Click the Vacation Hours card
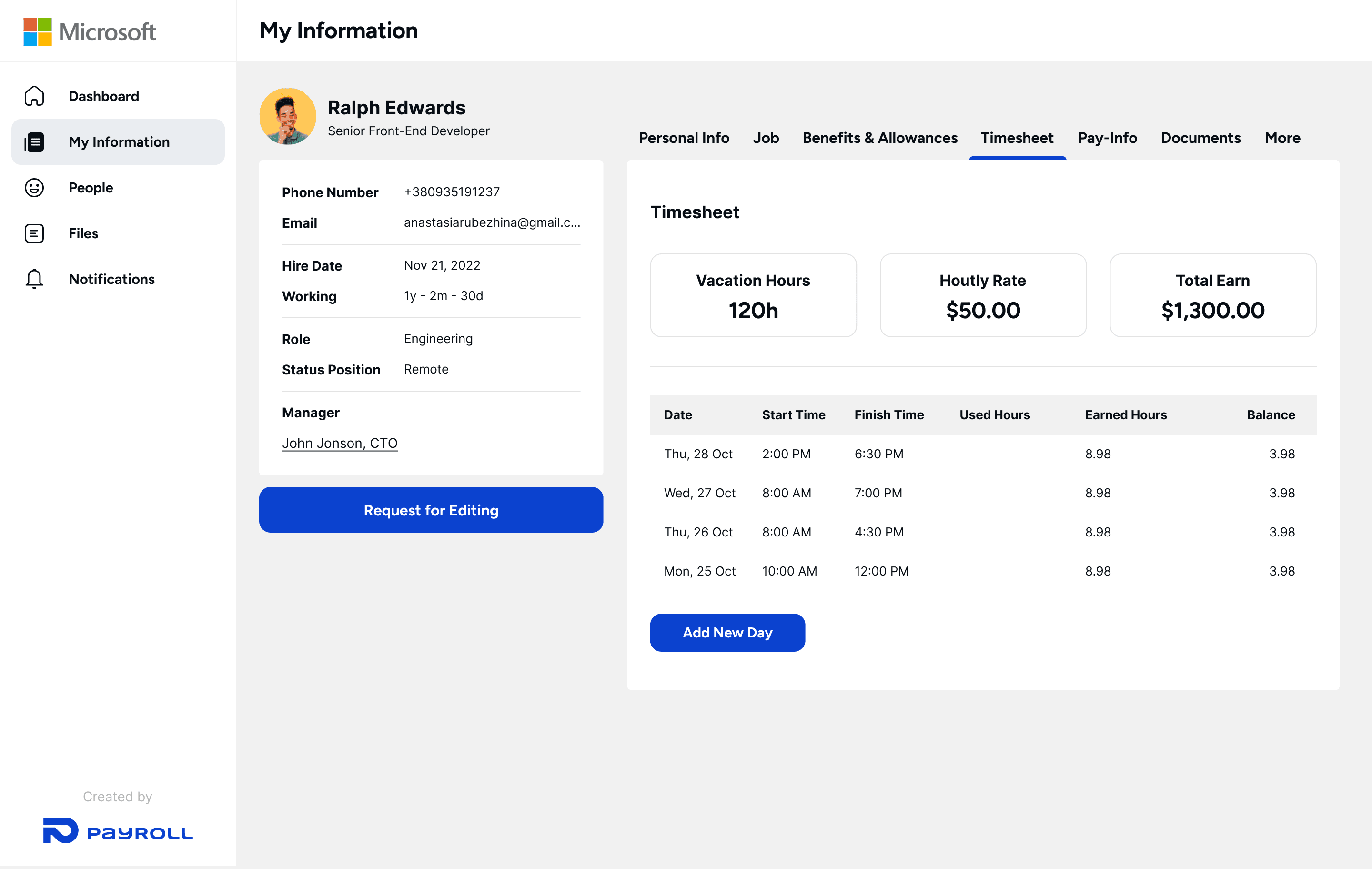The height and width of the screenshot is (869, 1372). [x=753, y=295]
